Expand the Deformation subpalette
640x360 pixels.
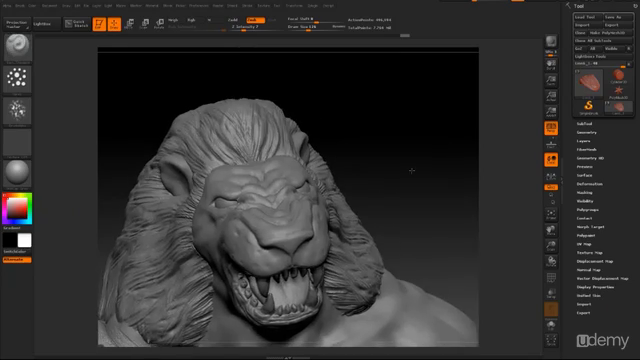[589, 184]
